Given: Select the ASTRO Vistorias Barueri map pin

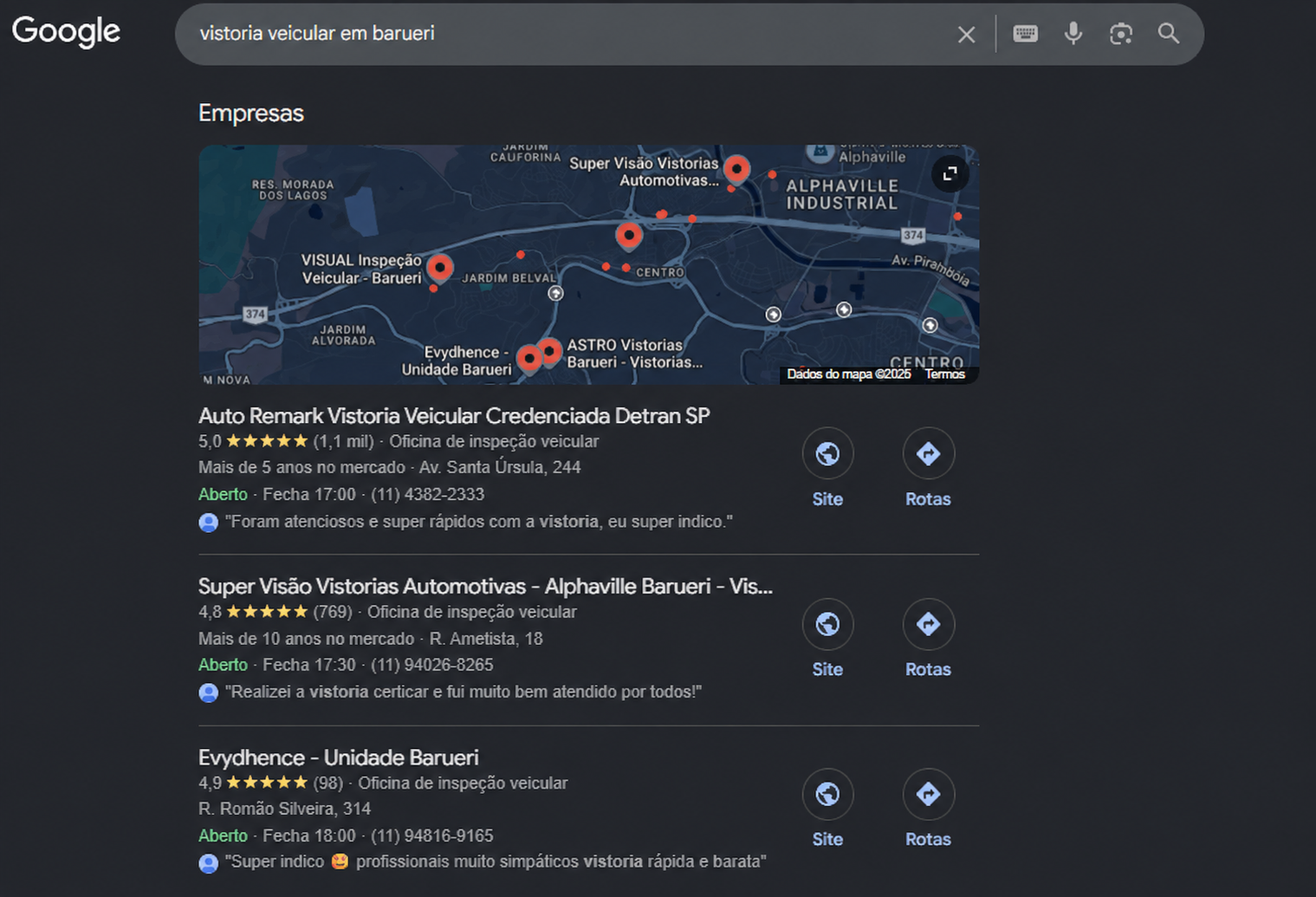Looking at the screenshot, I should [549, 352].
